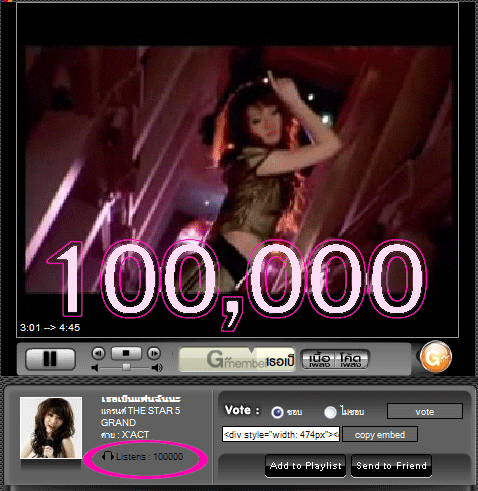Viewport: 478px width, 491px height.
Task: Open the โค้ดเพลง song code button
Action: [351, 359]
